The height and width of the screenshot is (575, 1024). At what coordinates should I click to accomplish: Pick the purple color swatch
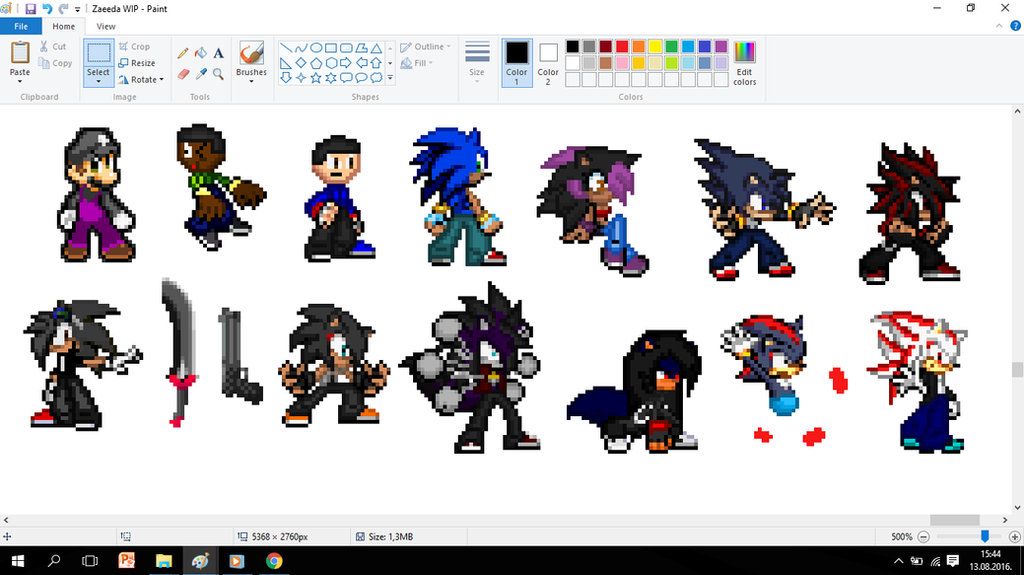(721, 46)
